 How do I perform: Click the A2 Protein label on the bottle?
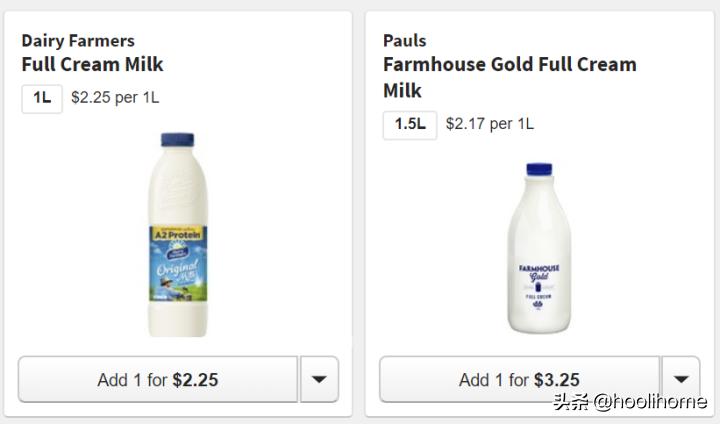[x=176, y=234]
